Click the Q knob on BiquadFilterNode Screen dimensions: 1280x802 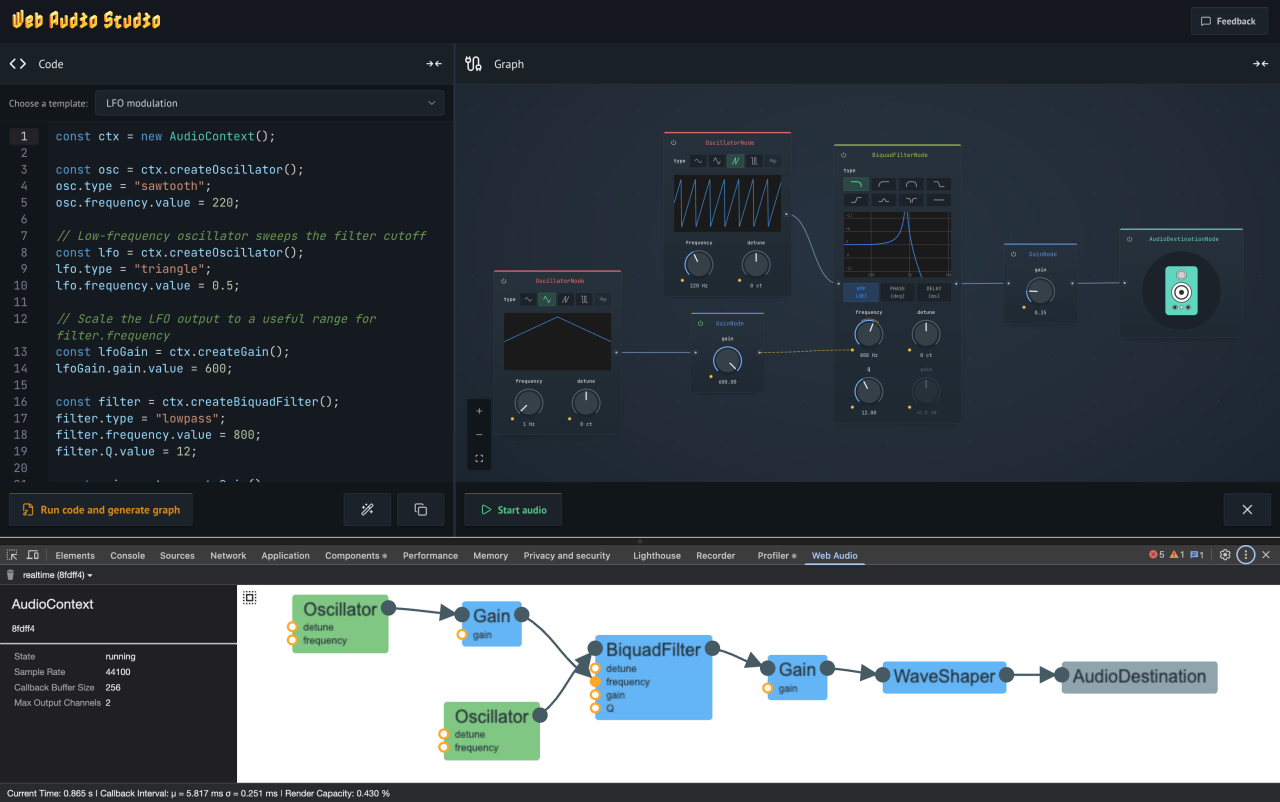[x=868, y=391]
